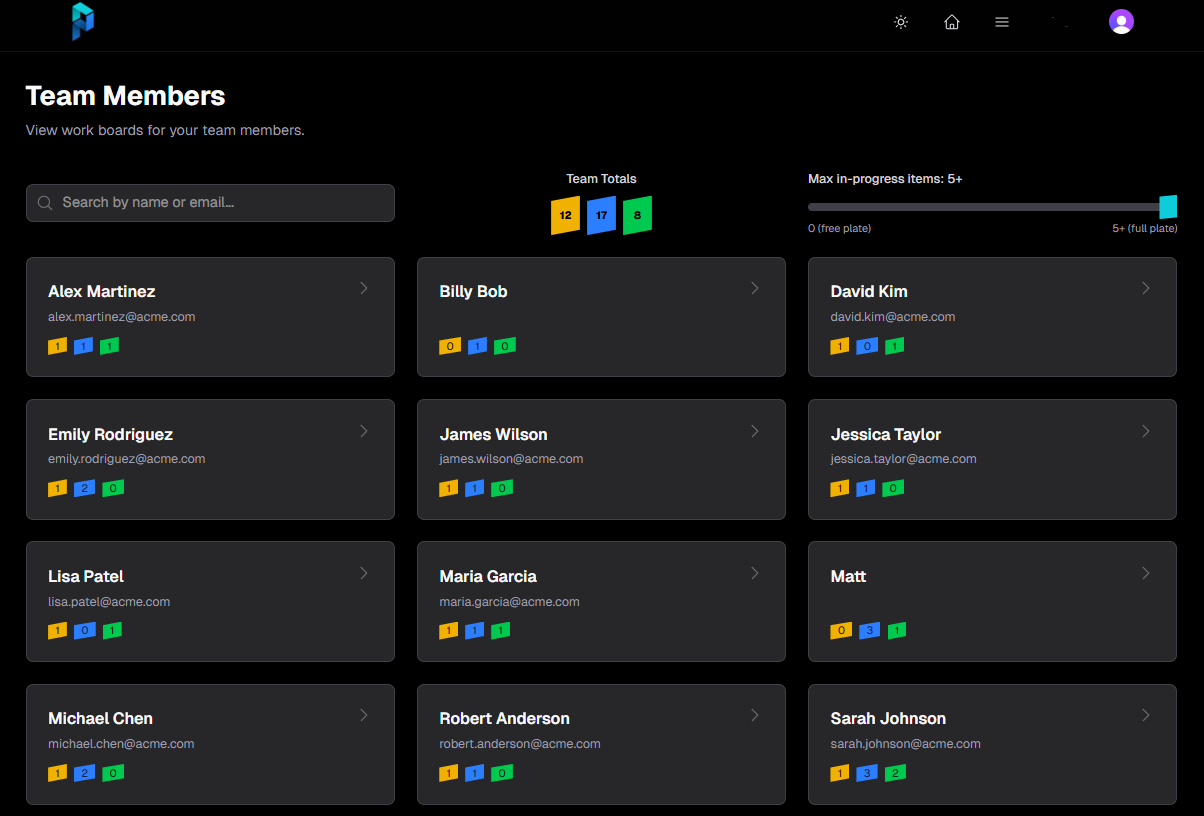Viewport: 1204px width, 816px height.
Task: Open the purple user avatar menu
Action: pos(1121,22)
